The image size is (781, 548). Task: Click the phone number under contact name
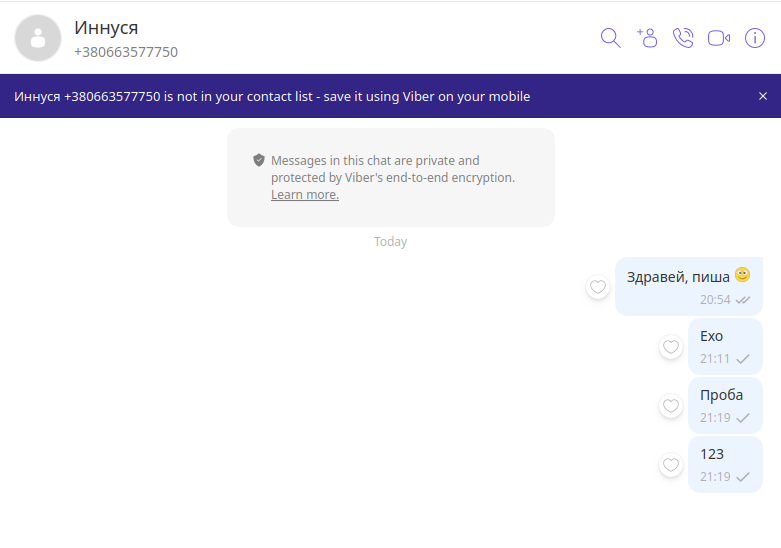126,52
